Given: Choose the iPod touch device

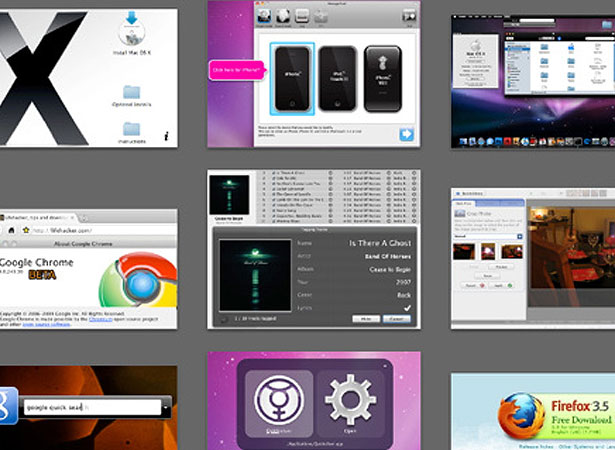Looking at the screenshot, I should (x=338, y=79).
